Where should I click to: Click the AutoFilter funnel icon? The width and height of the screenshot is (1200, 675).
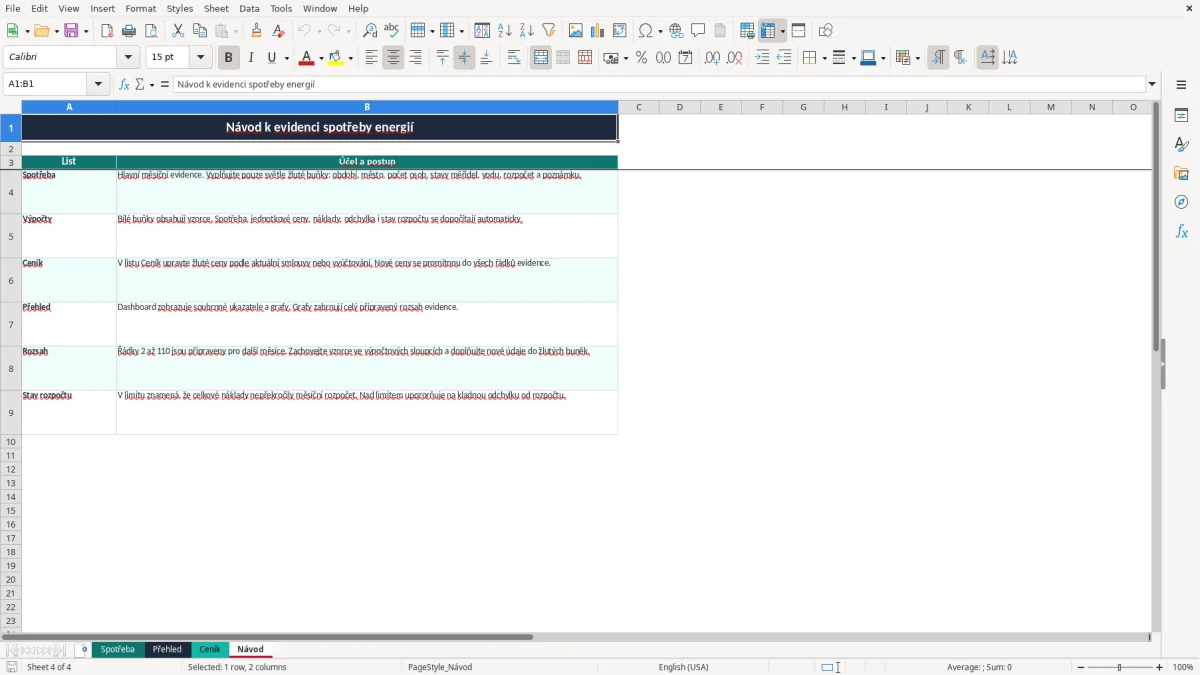[x=549, y=31]
